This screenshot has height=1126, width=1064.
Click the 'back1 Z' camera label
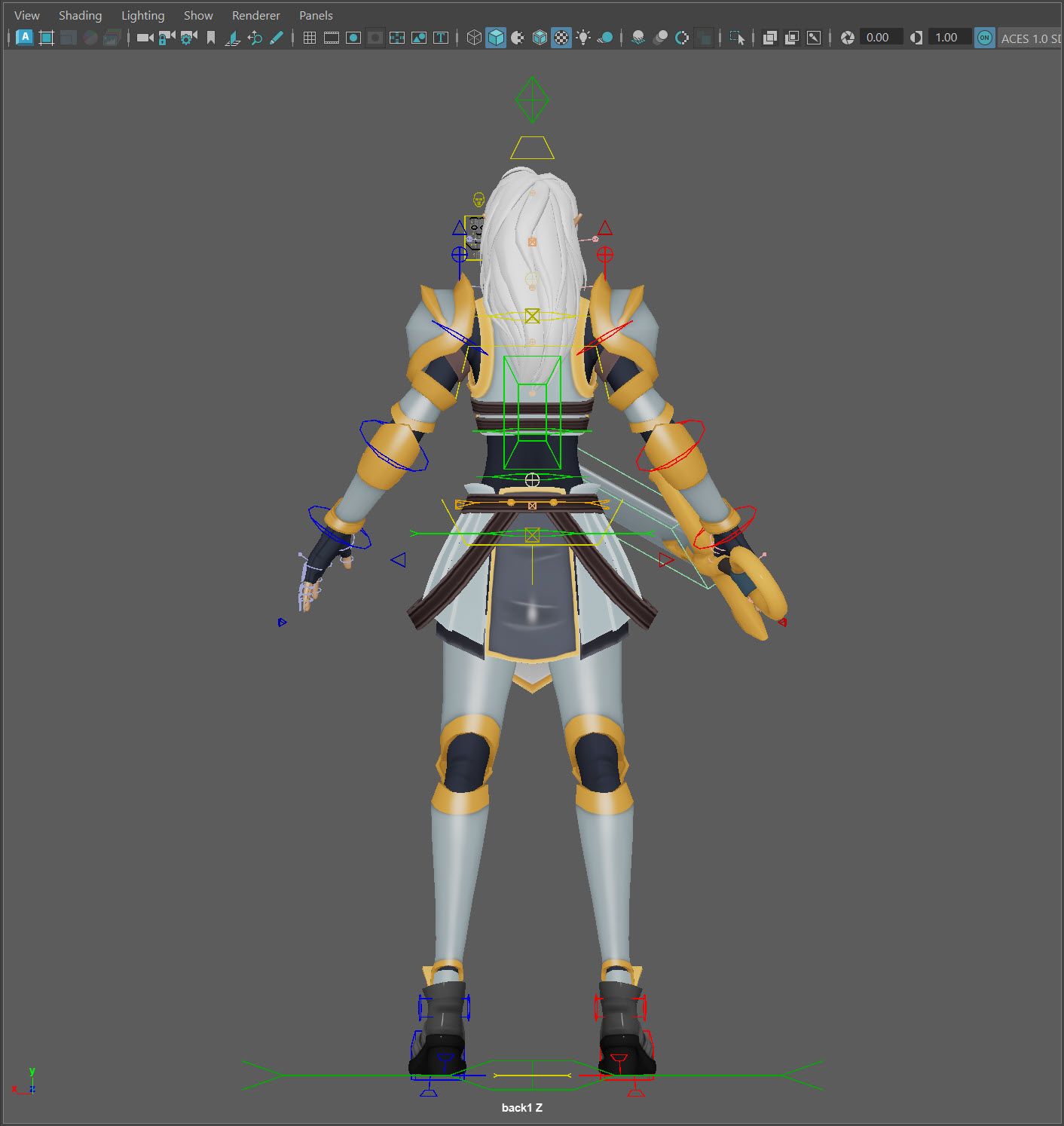522,1107
